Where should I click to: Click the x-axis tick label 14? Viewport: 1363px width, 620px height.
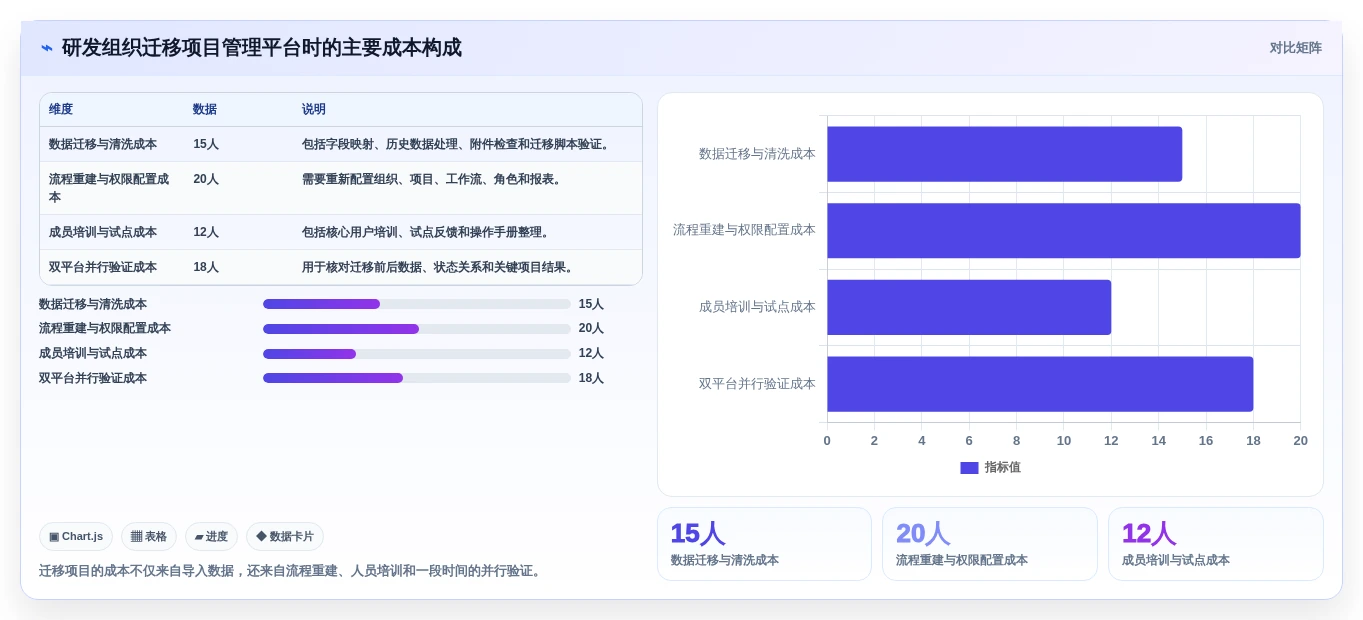pyautogui.click(x=1158, y=441)
